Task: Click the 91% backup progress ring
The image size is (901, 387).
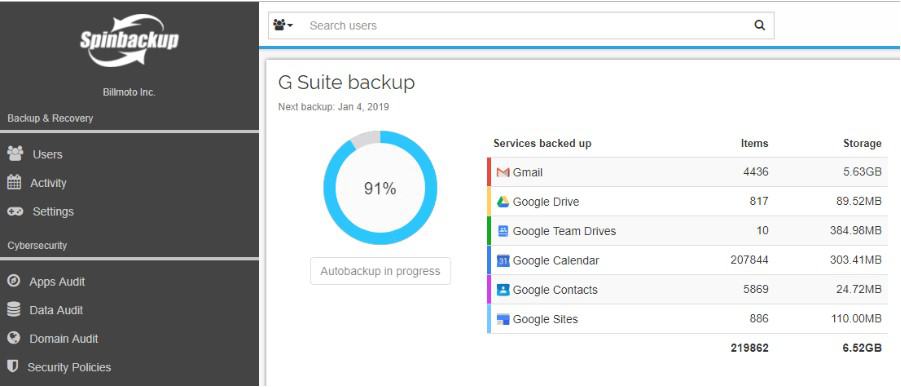Action: pos(380,188)
